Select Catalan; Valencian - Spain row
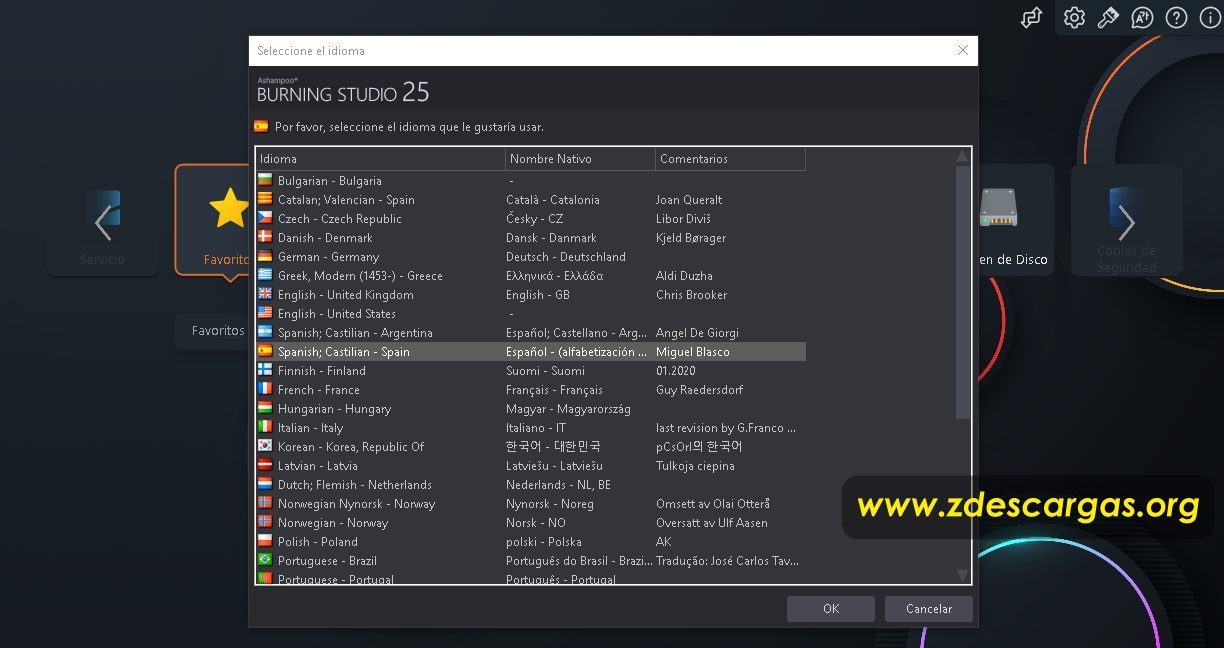Image resolution: width=1224 pixels, height=648 pixels. [x=531, y=200]
